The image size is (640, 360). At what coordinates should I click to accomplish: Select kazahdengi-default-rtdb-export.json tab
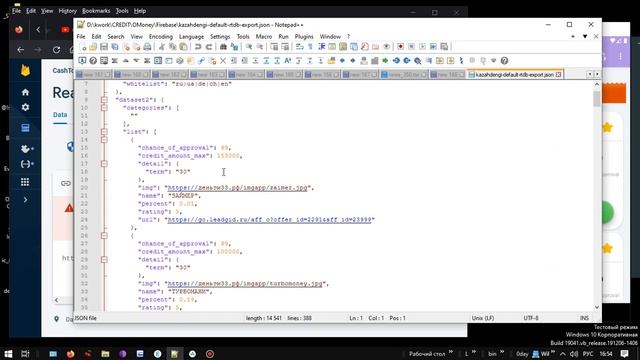point(514,74)
